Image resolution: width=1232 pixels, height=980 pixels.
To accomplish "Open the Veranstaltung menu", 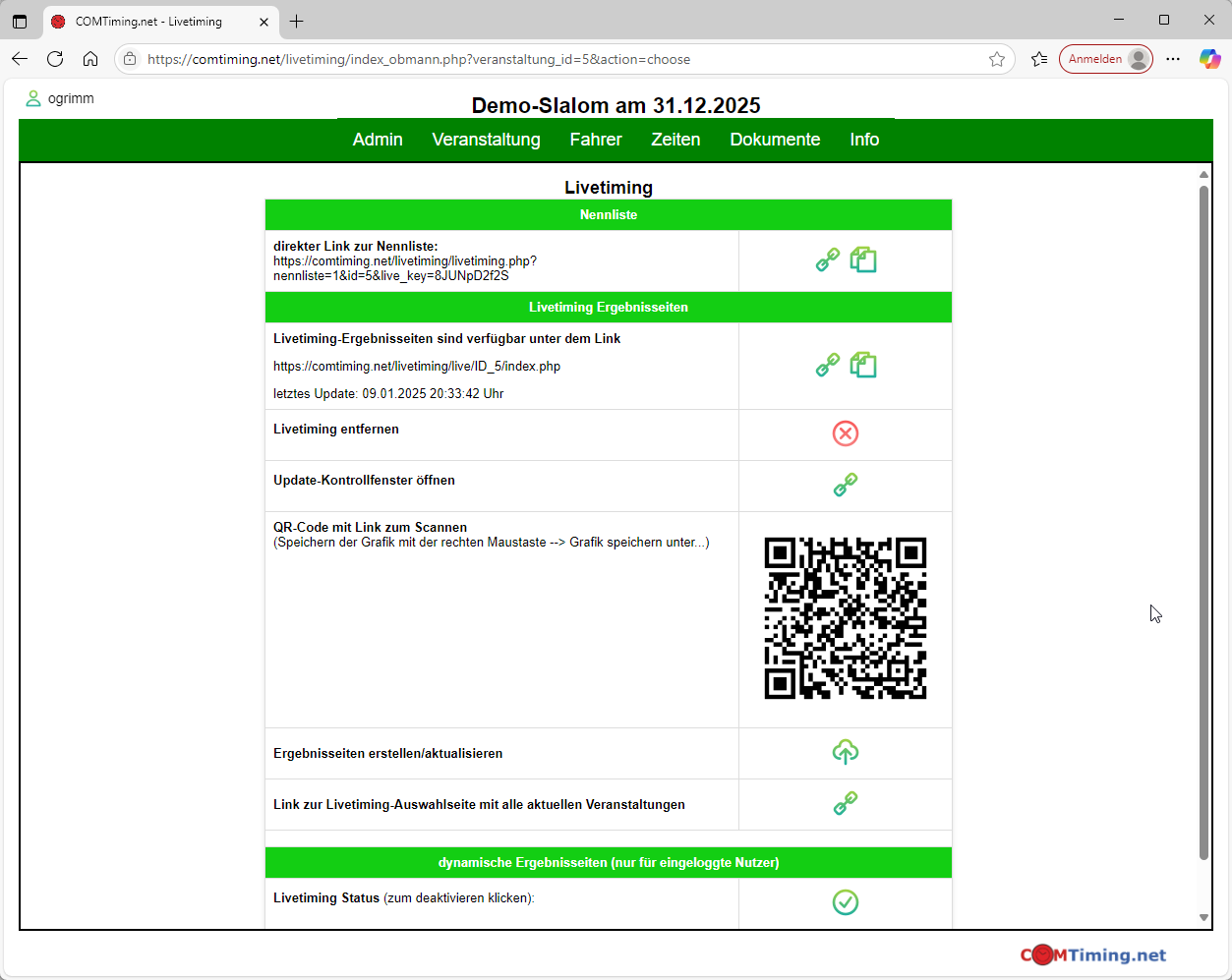I will click(x=486, y=140).
